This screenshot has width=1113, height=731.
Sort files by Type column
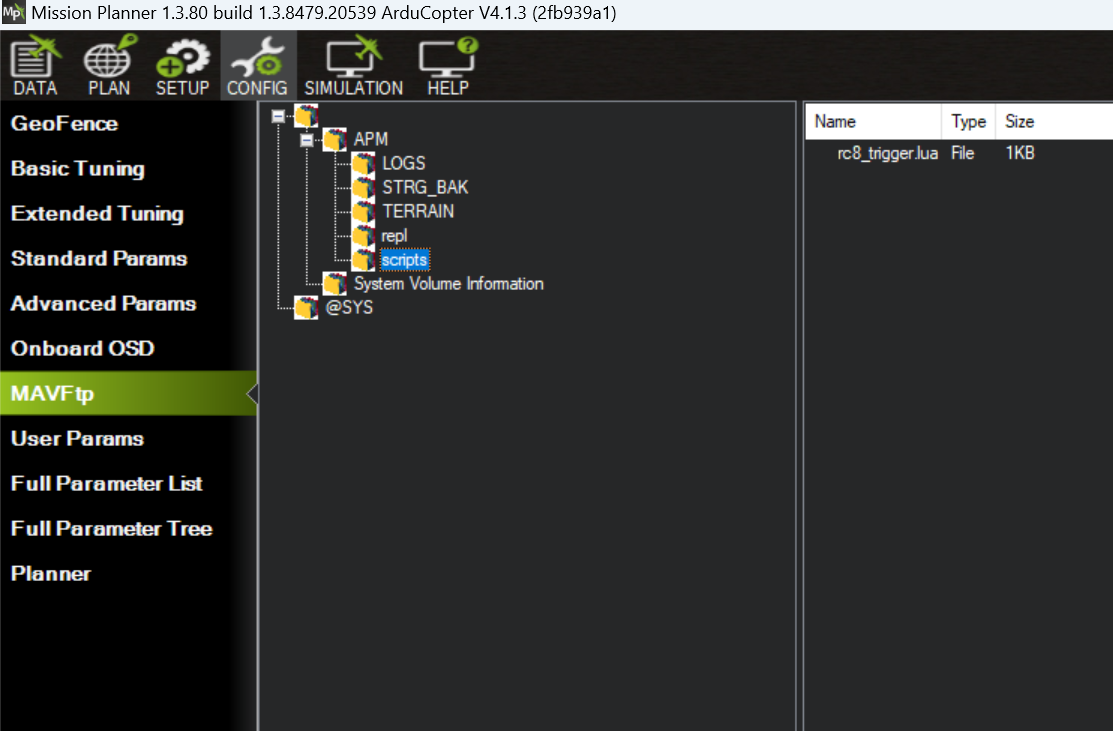tap(969, 121)
